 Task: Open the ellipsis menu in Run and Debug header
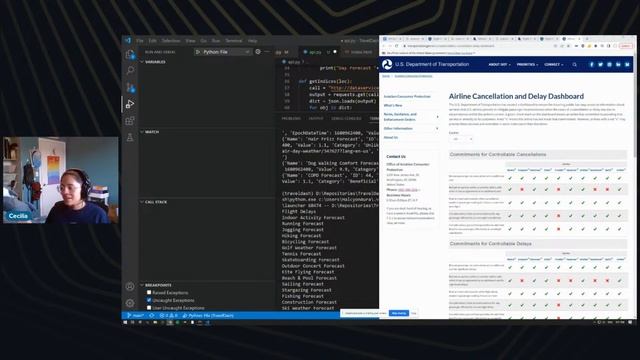[x=267, y=52]
